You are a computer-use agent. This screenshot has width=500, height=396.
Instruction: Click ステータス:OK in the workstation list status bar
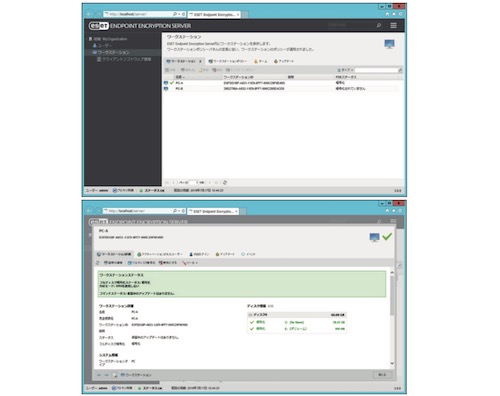(x=152, y=190)
